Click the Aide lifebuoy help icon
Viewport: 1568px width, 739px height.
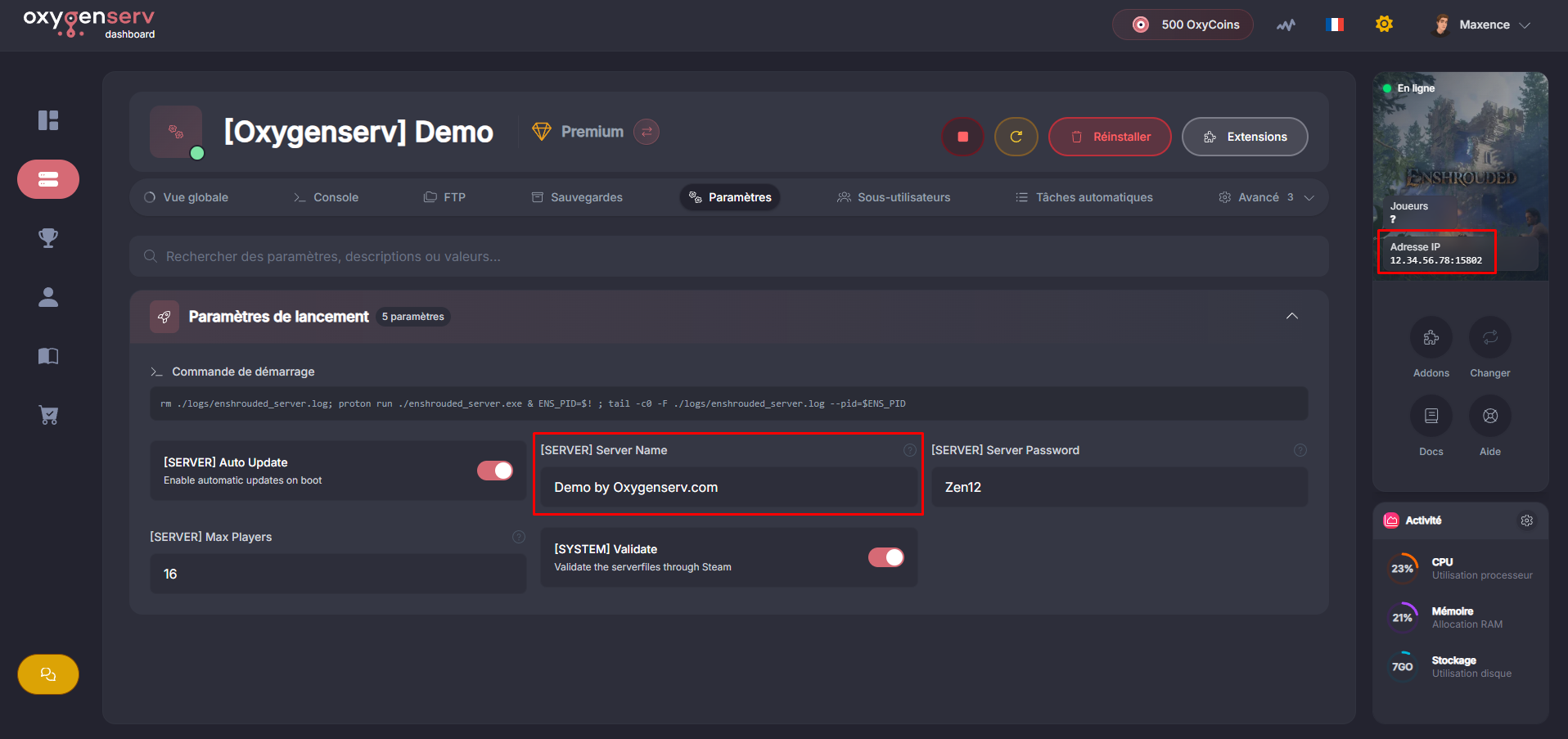tap(1489, 416)
